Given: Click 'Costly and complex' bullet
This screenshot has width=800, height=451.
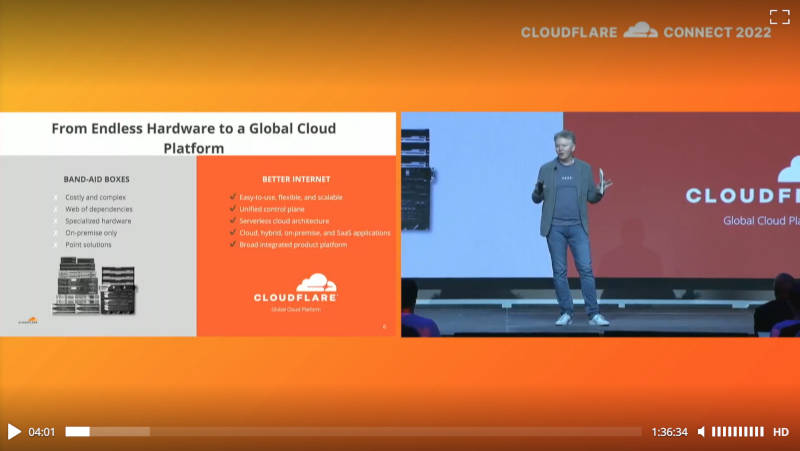Looking at the screenshot, I should tap(95, 197).
